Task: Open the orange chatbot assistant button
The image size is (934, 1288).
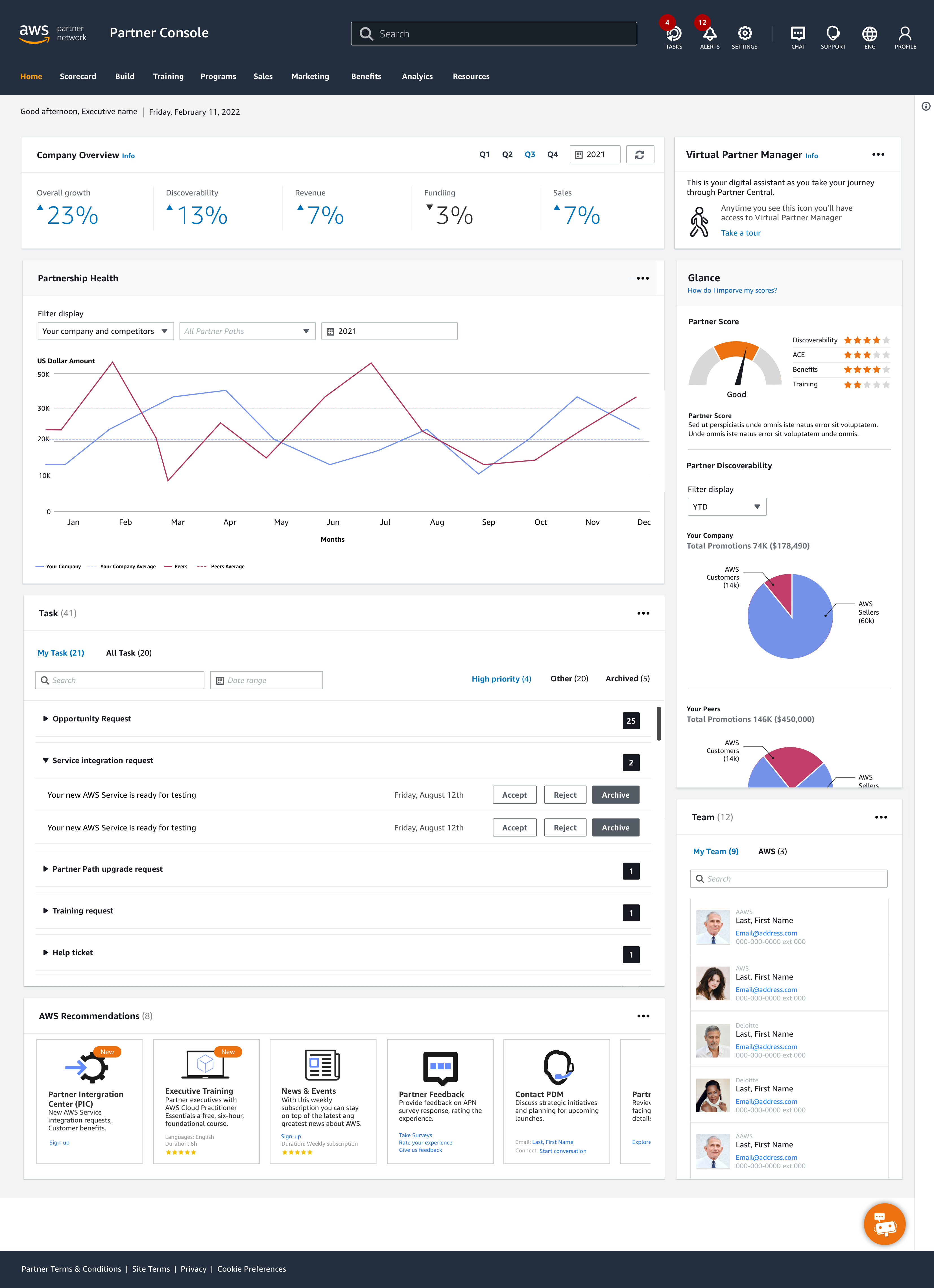Action: (x=884, y=1224)
